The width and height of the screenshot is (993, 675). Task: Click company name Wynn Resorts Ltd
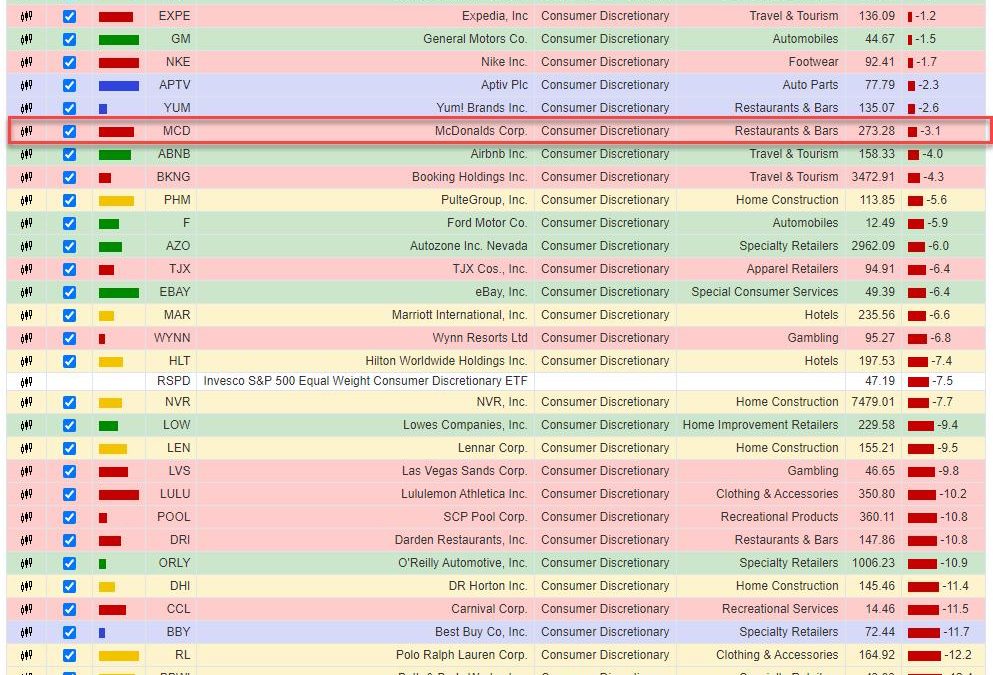point(480,338)
